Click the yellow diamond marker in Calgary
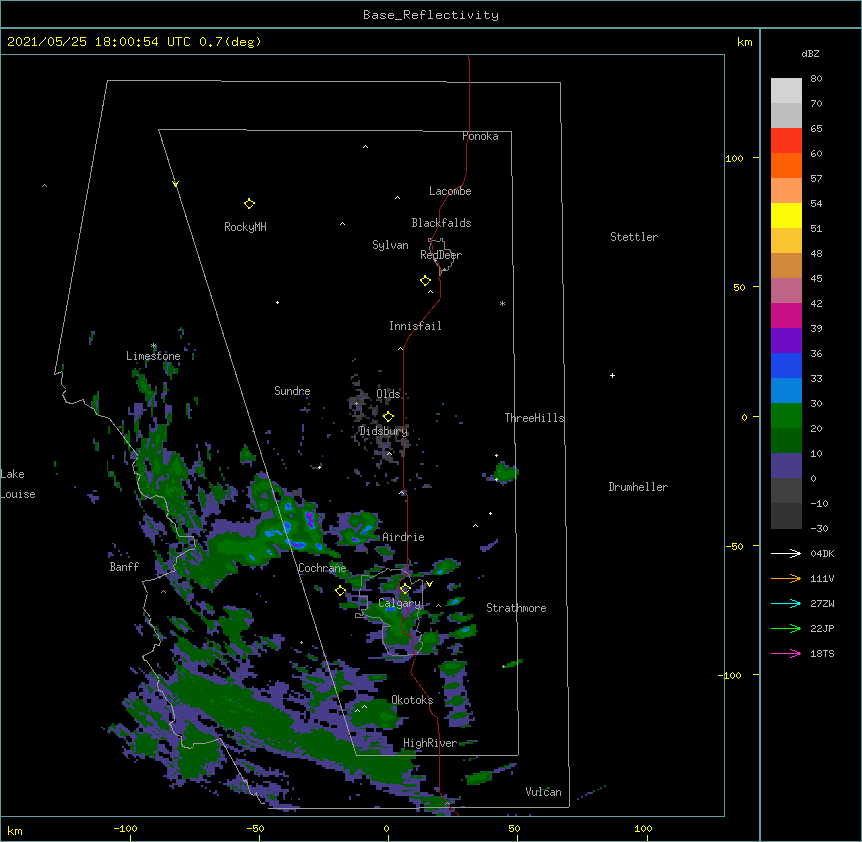 [405, 589]
